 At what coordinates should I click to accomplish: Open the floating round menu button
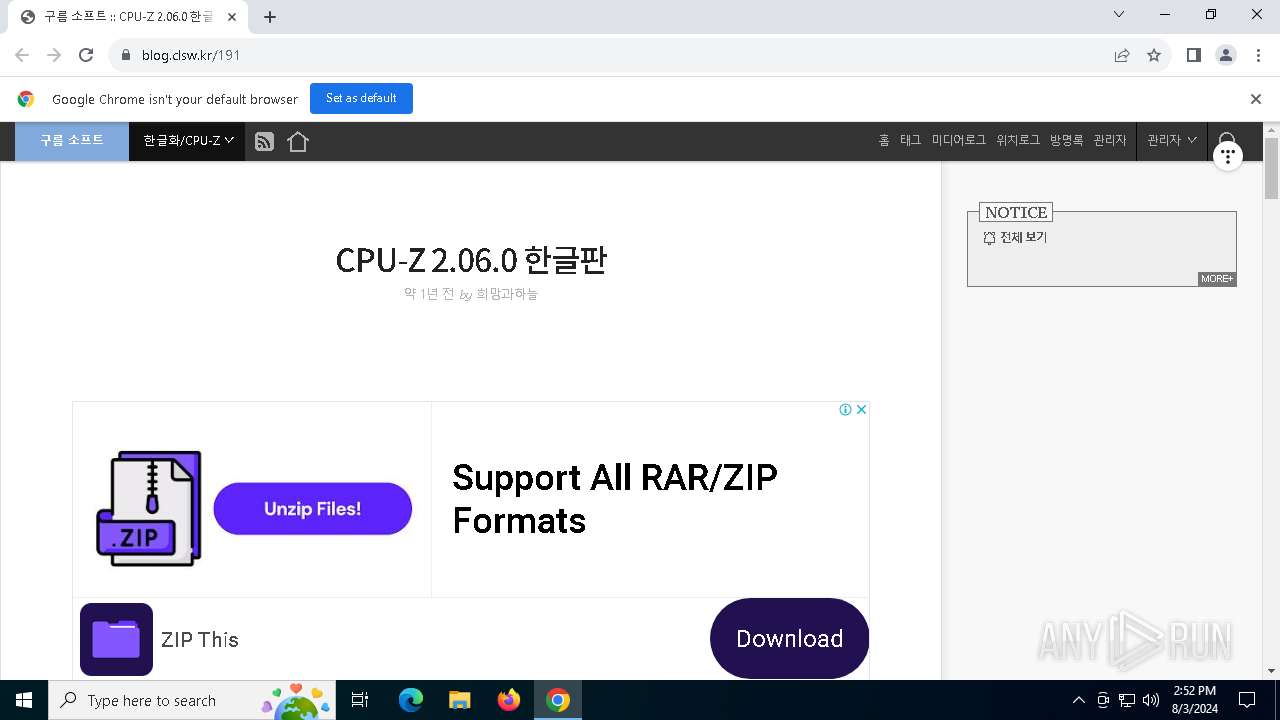point(1228,155)
